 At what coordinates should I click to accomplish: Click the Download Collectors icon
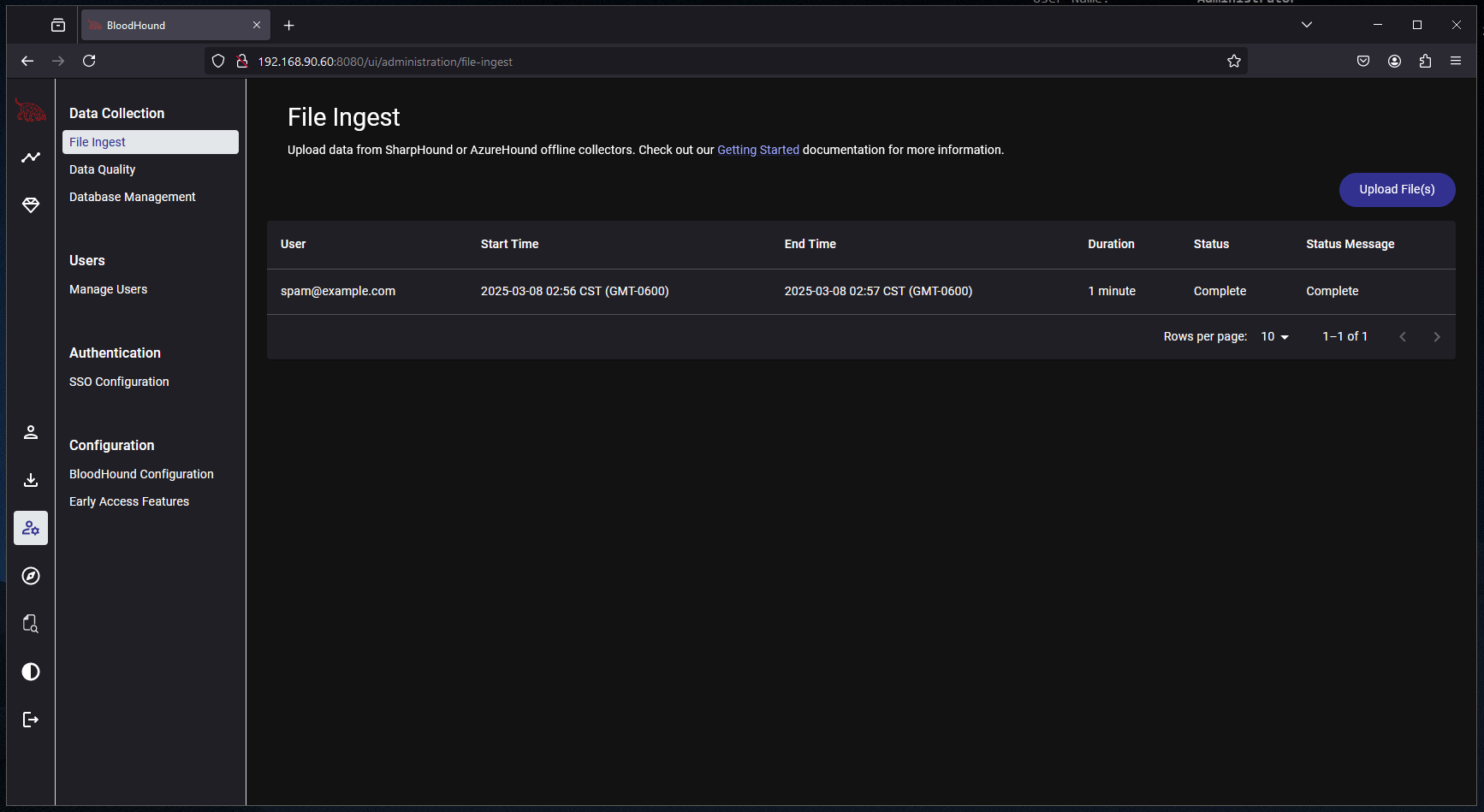[31, 480]
